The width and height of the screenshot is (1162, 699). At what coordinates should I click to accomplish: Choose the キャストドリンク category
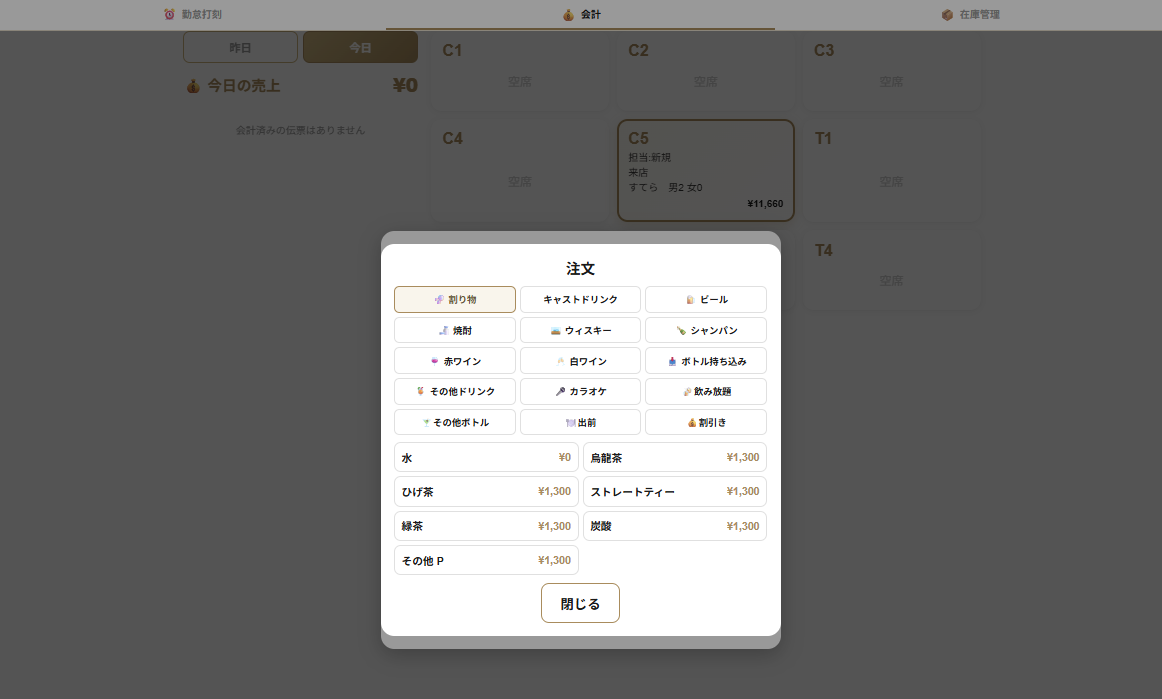580,299
